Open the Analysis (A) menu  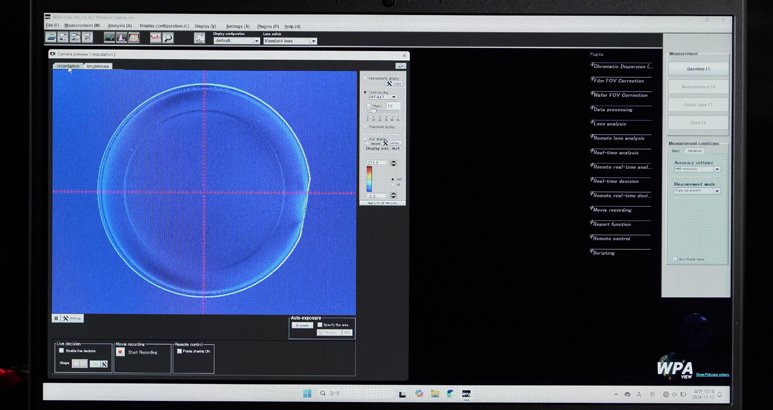click(x=120, y=26)
